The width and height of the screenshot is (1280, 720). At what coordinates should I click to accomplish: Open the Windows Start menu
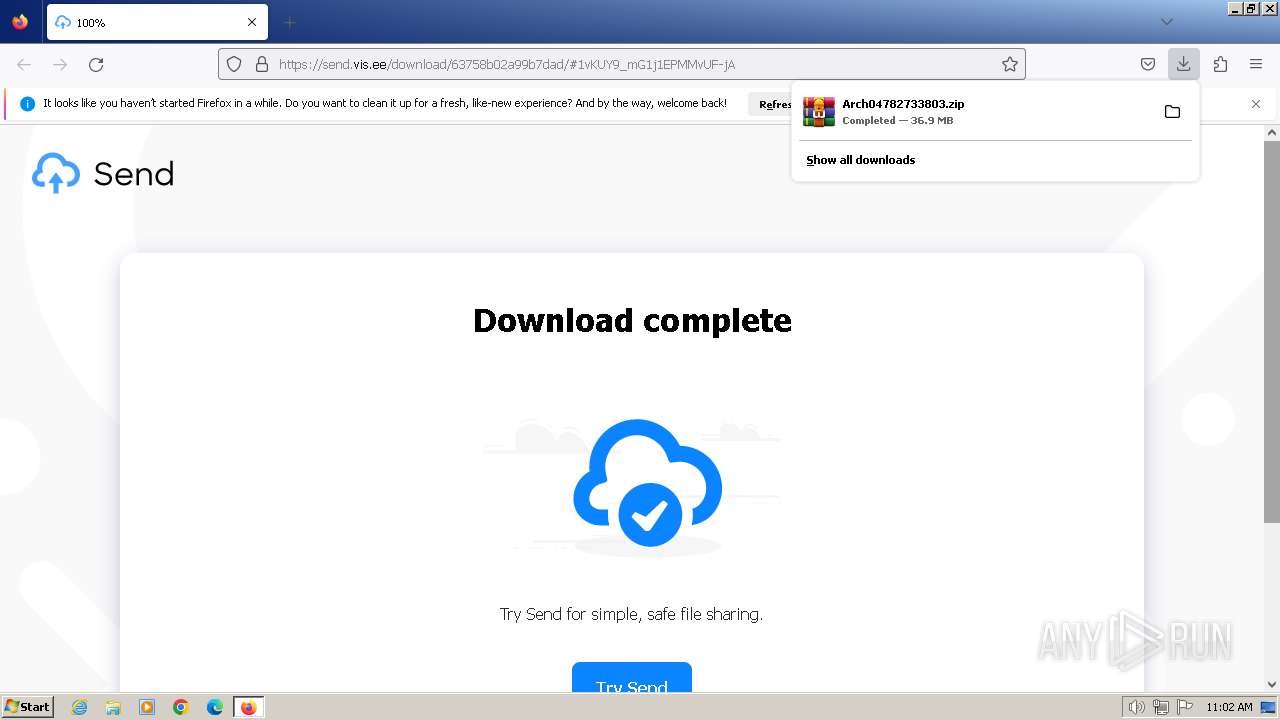(x=27, y=707)
